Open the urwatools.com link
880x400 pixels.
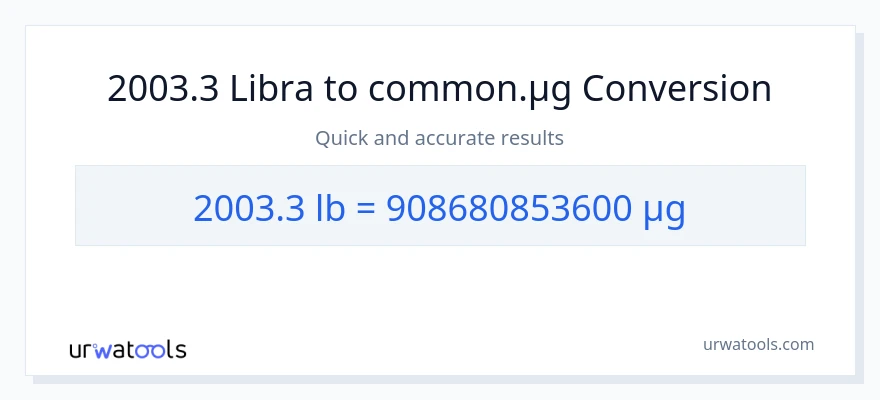pos(757,344)
